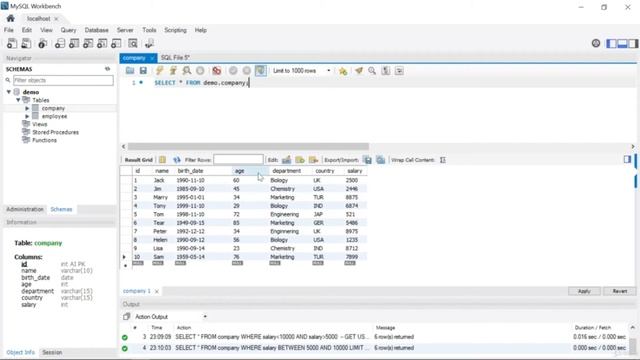The image size is (640, 360).
Task: Click the Apply button
Action: (584, 291)
